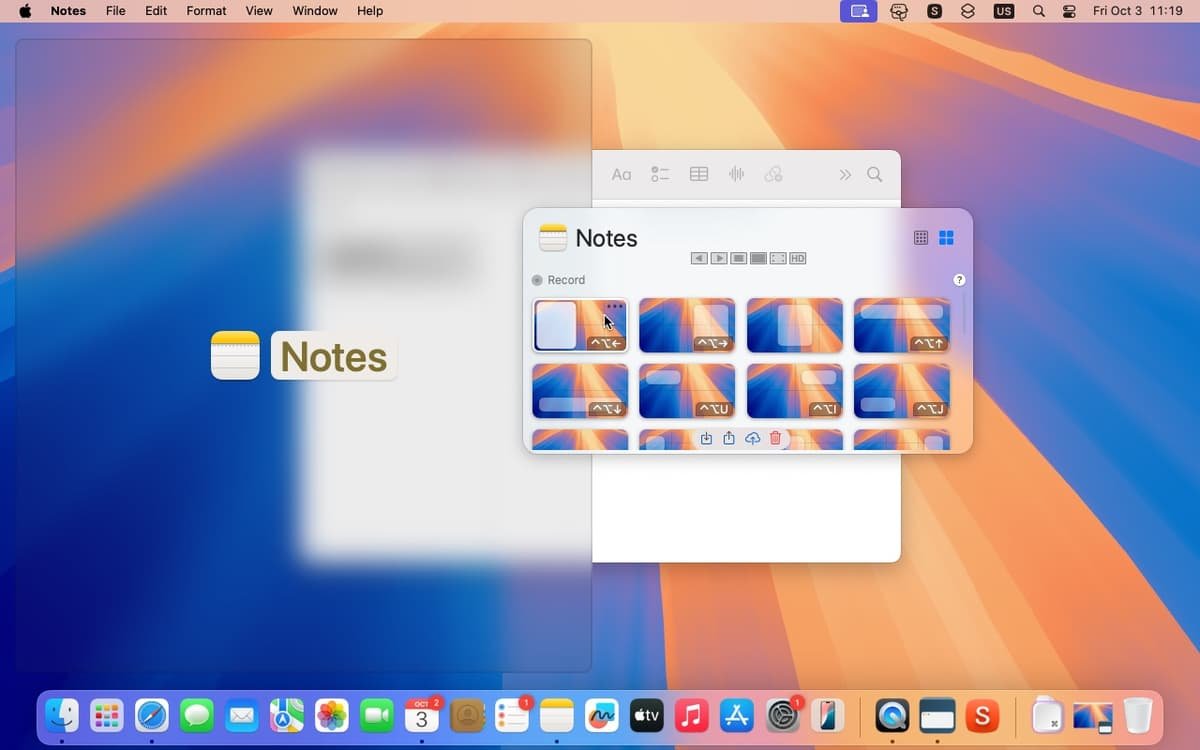Select the left-half snap layout thumbnail
1200x750 pixels.
pyautogui.click(x=580, y=325)
